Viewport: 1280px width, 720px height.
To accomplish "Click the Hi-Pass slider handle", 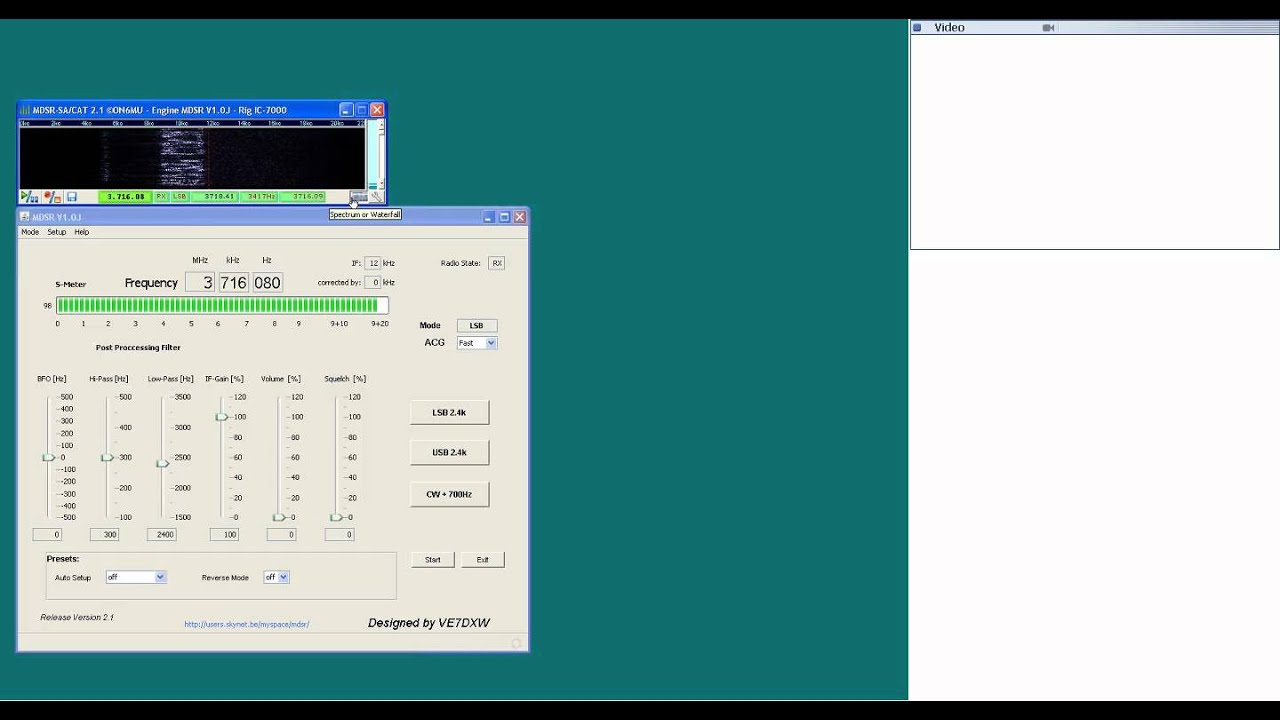I will tap(106, 457).
